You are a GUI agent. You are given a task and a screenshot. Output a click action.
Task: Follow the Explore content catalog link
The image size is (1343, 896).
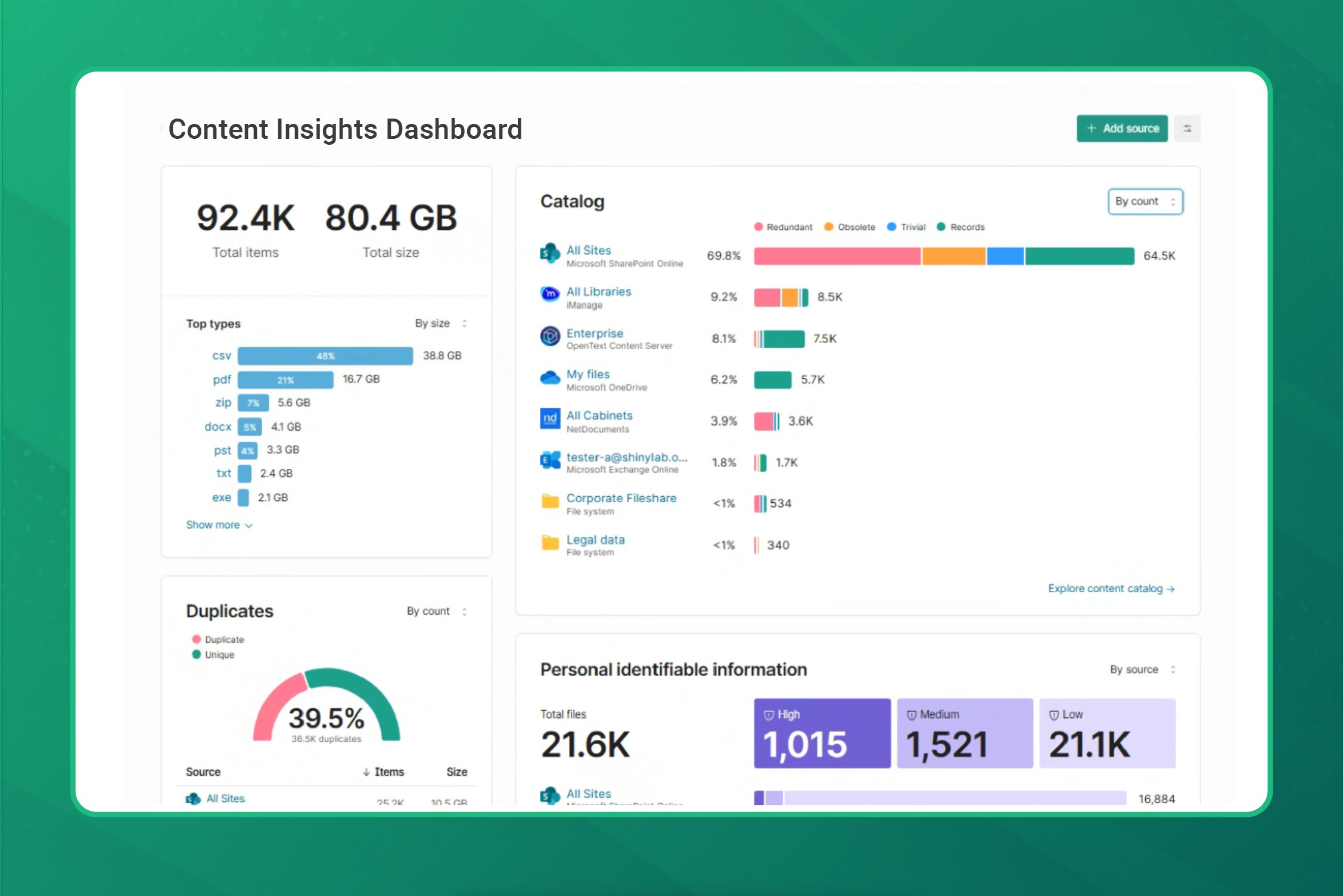pyautogui.click(x=1111, y=589)
